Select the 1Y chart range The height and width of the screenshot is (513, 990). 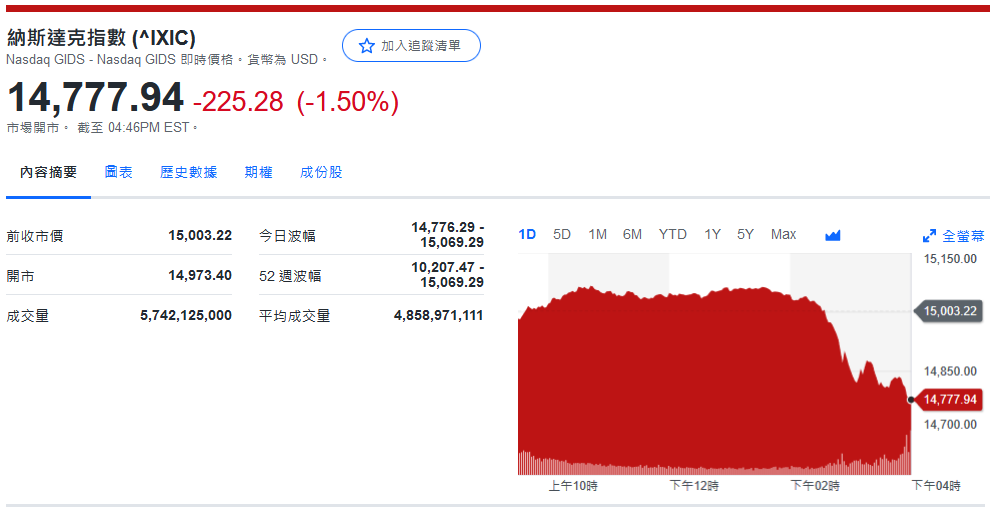point(712,235)
